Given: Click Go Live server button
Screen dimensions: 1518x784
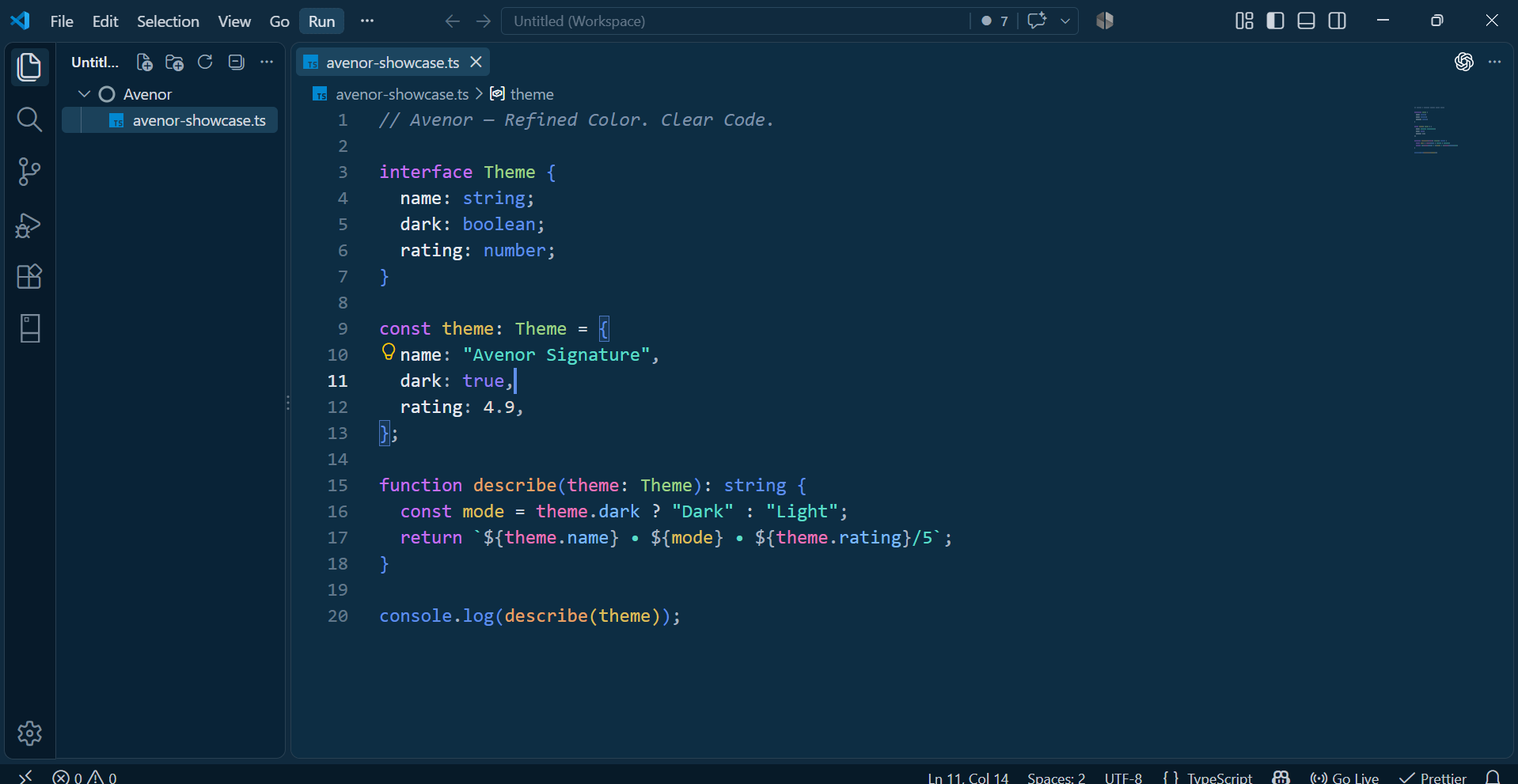Looking at the screenshot, I should point(1344,778).
